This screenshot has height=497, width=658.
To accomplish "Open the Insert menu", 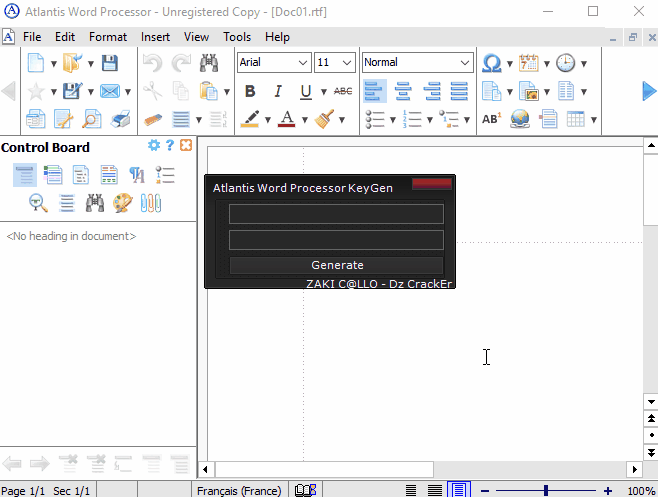I will (x=155, y=37).
